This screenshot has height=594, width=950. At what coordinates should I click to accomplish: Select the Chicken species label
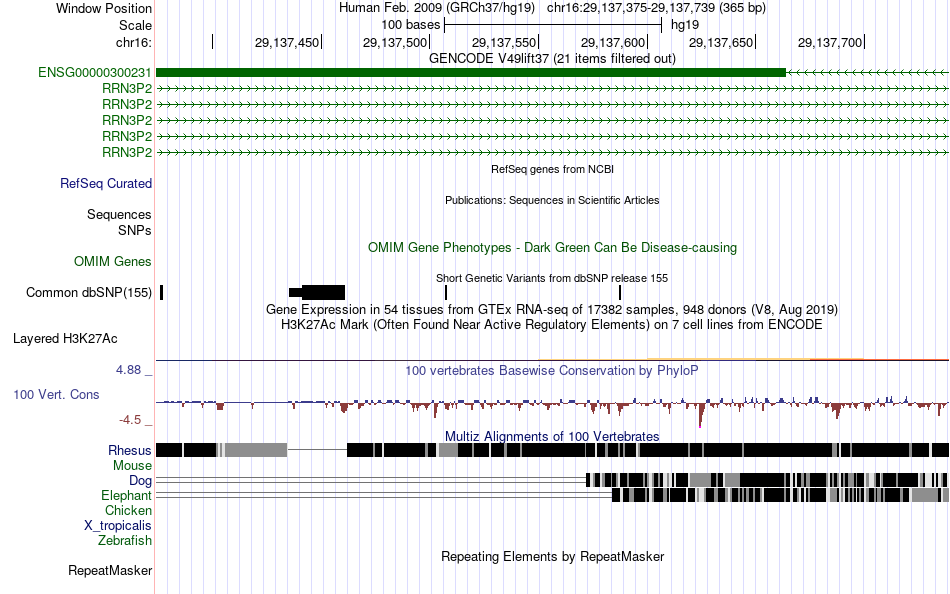(x=128, y=510)
